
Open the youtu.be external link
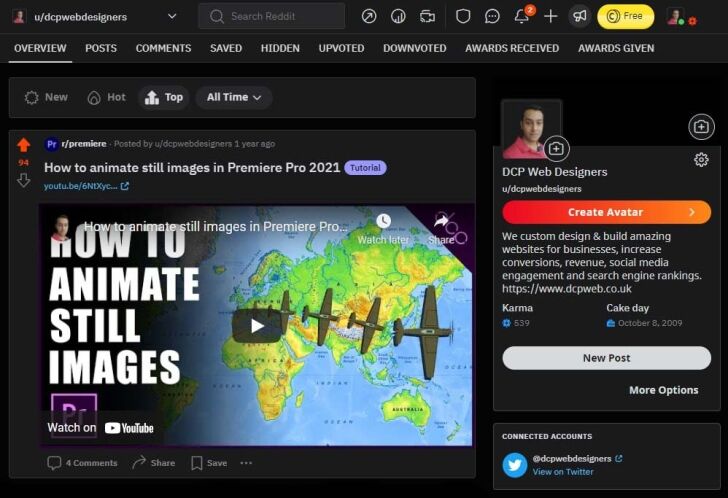(86, 186)
